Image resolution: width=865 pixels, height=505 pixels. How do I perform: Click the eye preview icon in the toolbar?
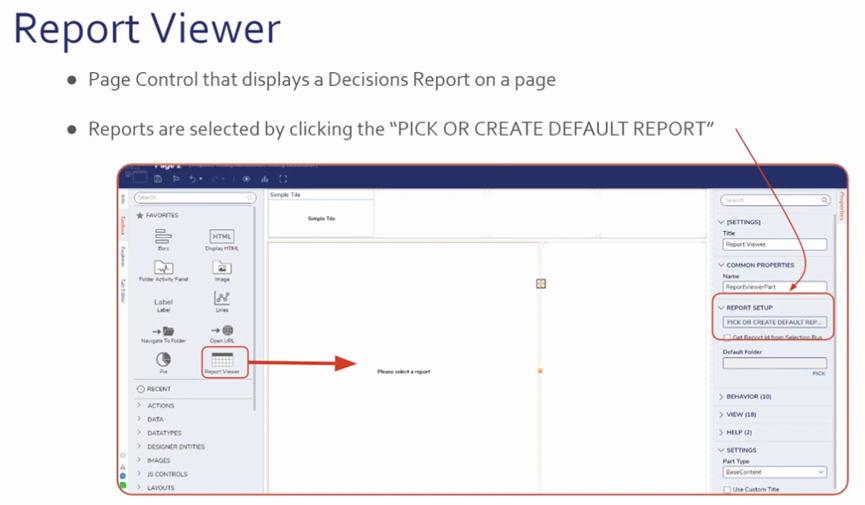click(247, 179)
